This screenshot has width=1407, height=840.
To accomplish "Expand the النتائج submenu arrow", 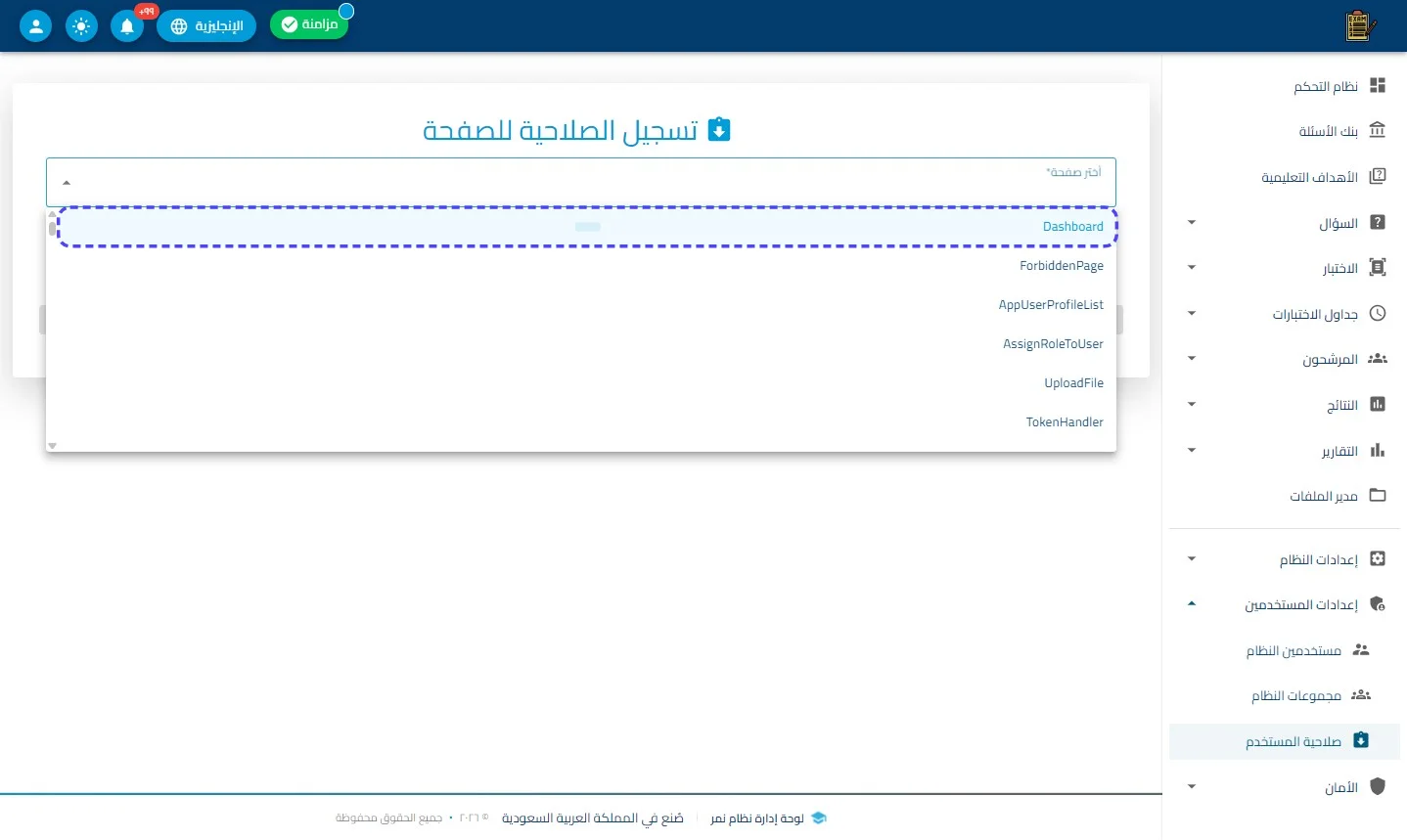I will [x=1192, y=405].
